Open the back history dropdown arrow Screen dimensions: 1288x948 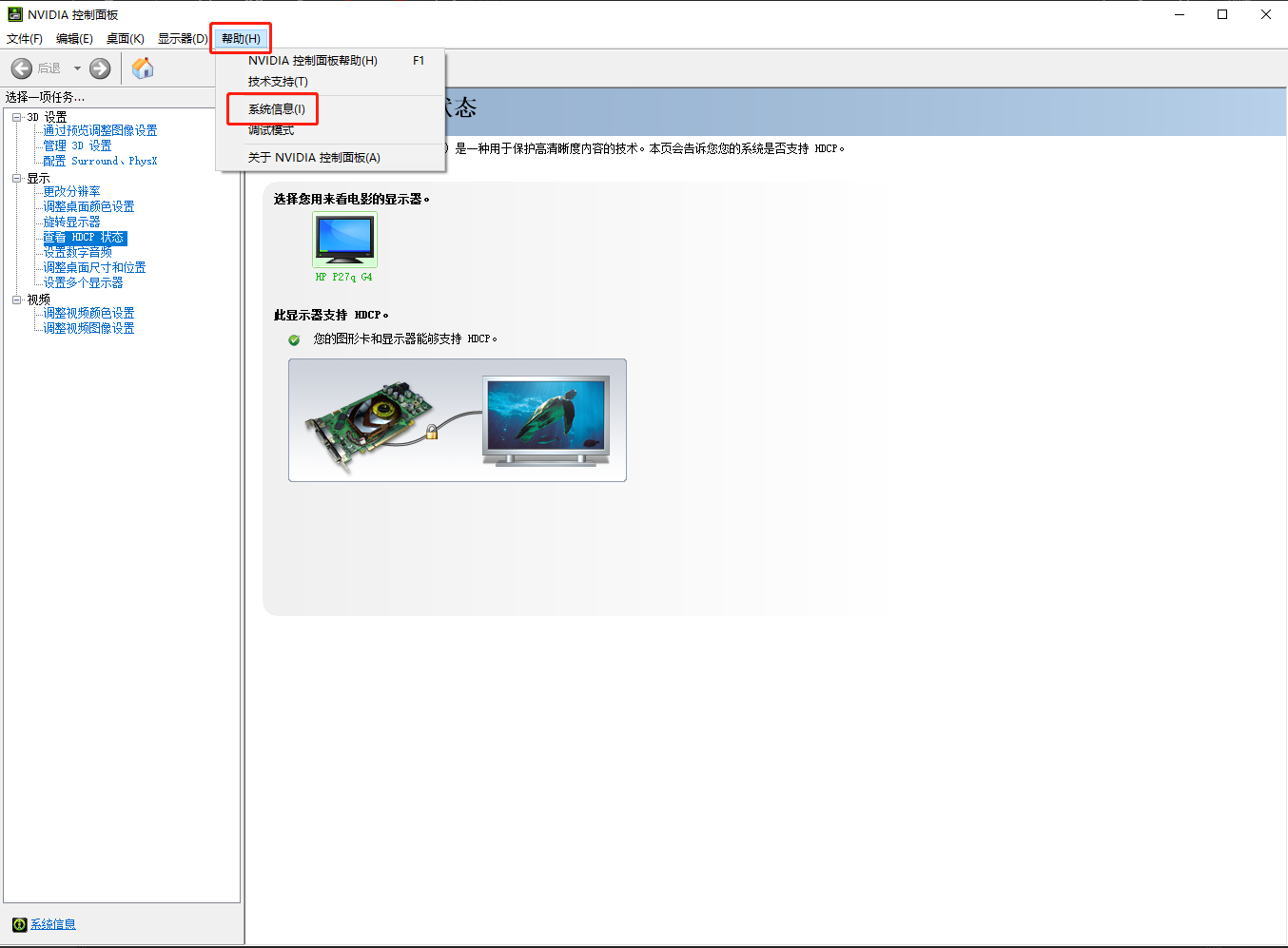77,68
